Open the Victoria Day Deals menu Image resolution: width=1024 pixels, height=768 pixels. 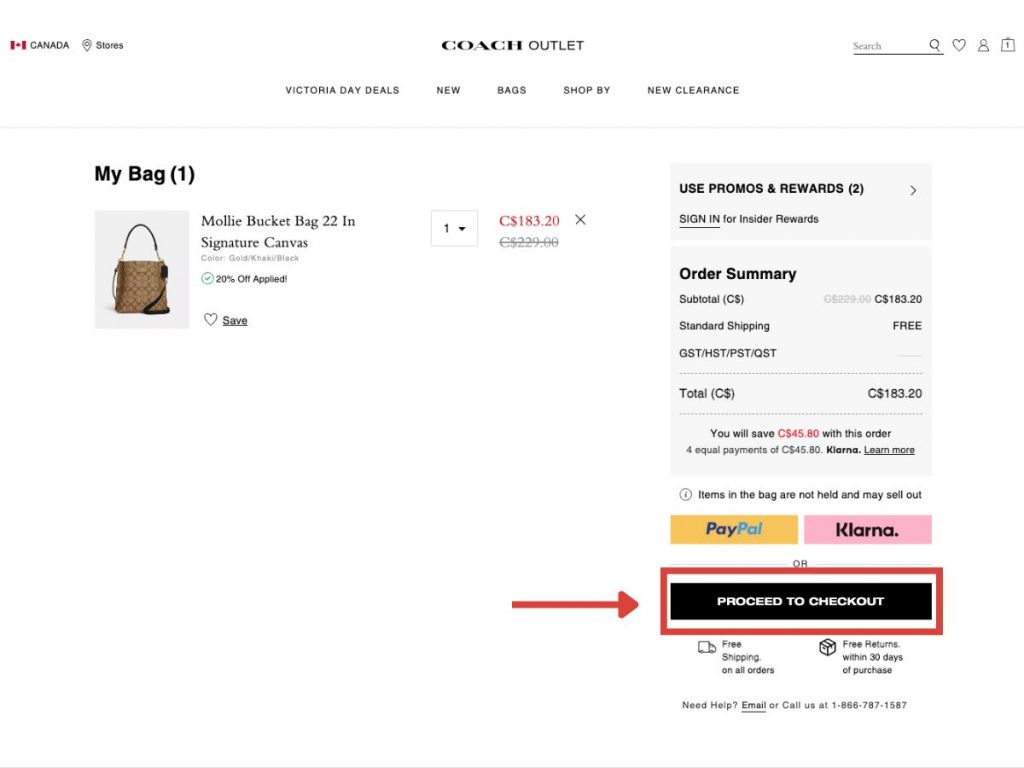342,90
